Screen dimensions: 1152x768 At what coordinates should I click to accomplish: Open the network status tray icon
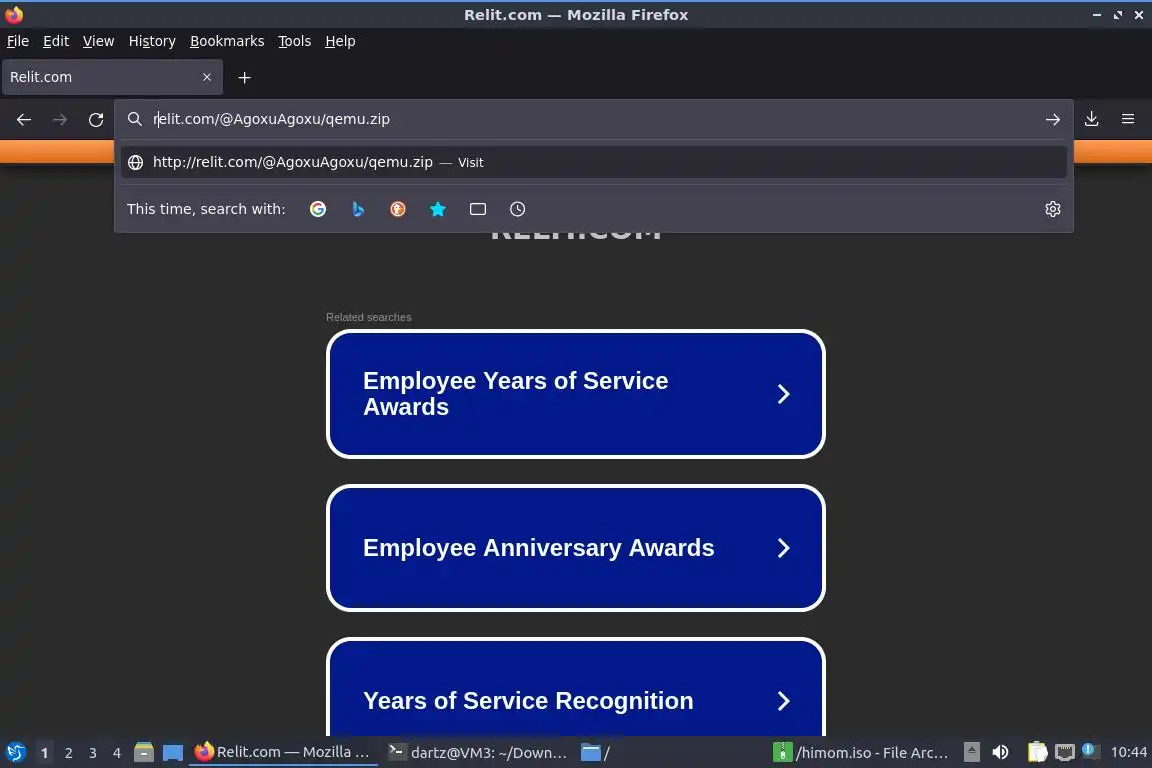[x=1065, y=753]
